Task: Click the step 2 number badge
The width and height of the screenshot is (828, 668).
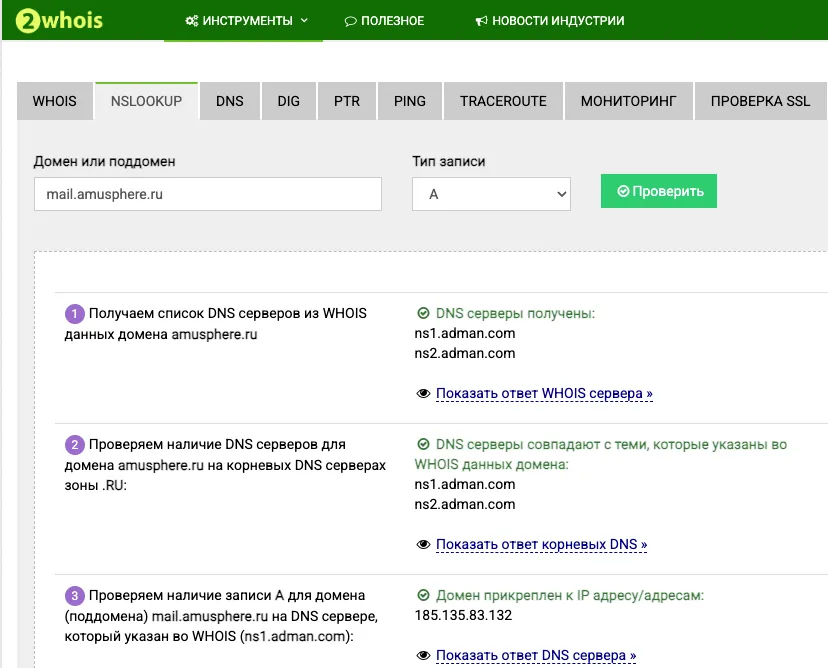Action: coord(74,445)
